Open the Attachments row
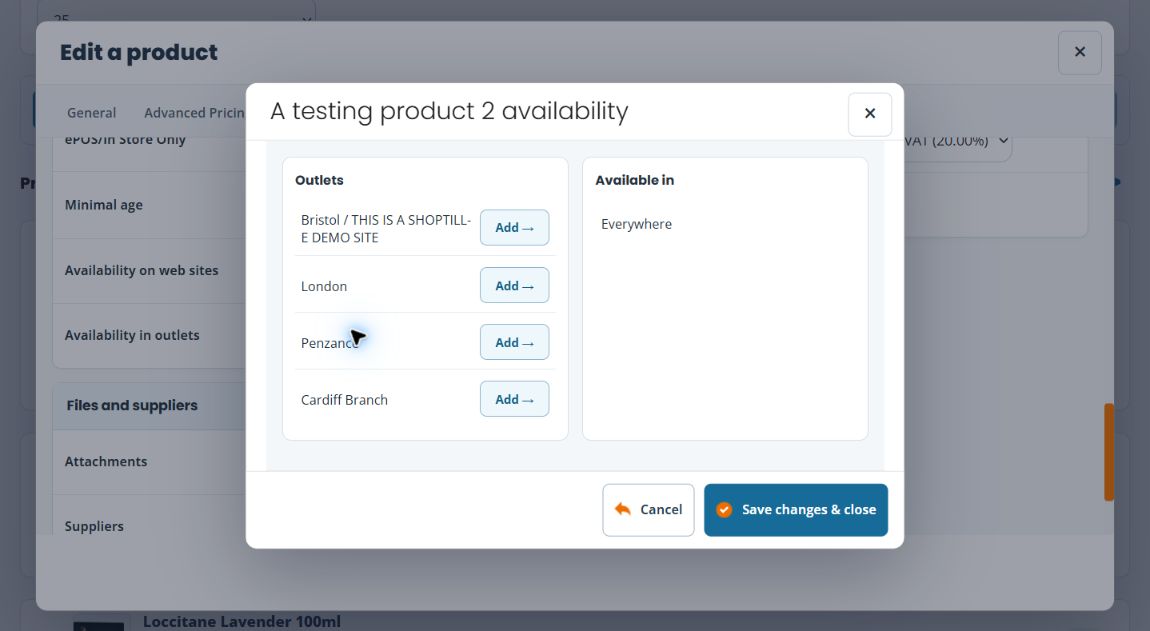The image size is (1150, 631). click(x=150, y=462)
